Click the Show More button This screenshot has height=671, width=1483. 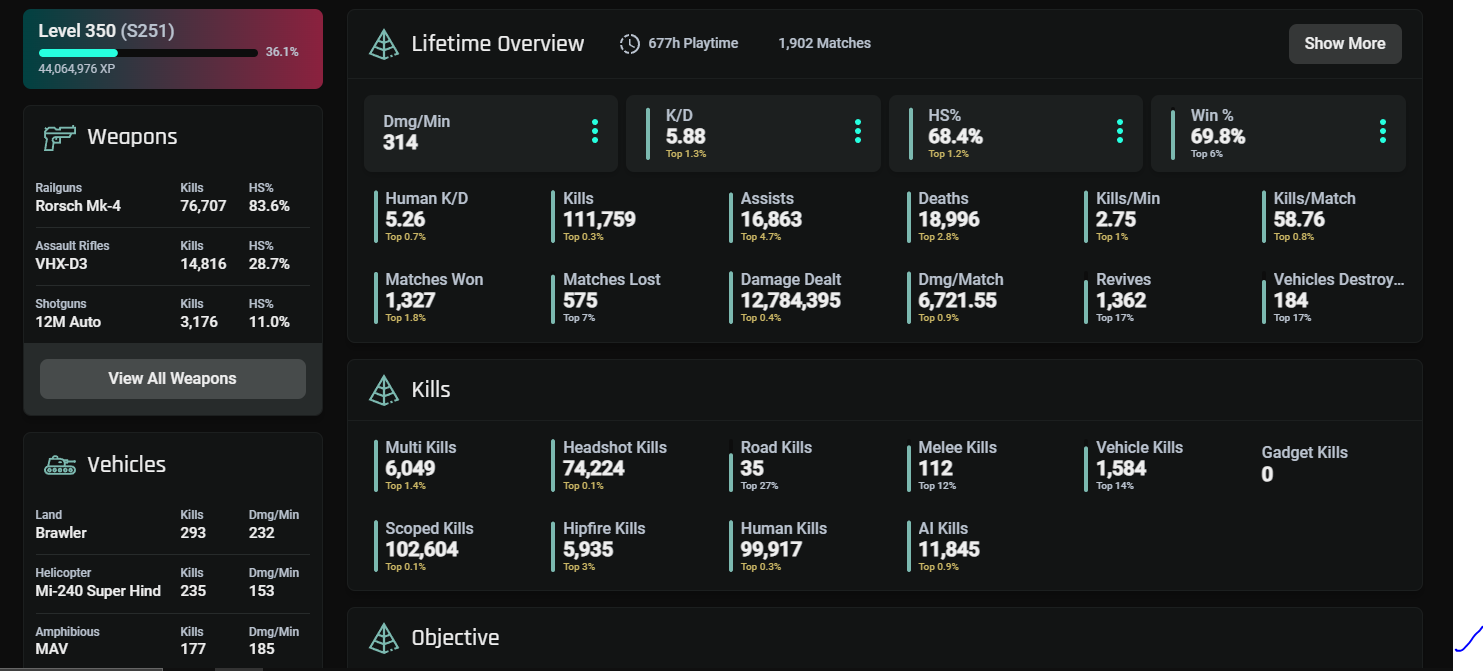1345,44
